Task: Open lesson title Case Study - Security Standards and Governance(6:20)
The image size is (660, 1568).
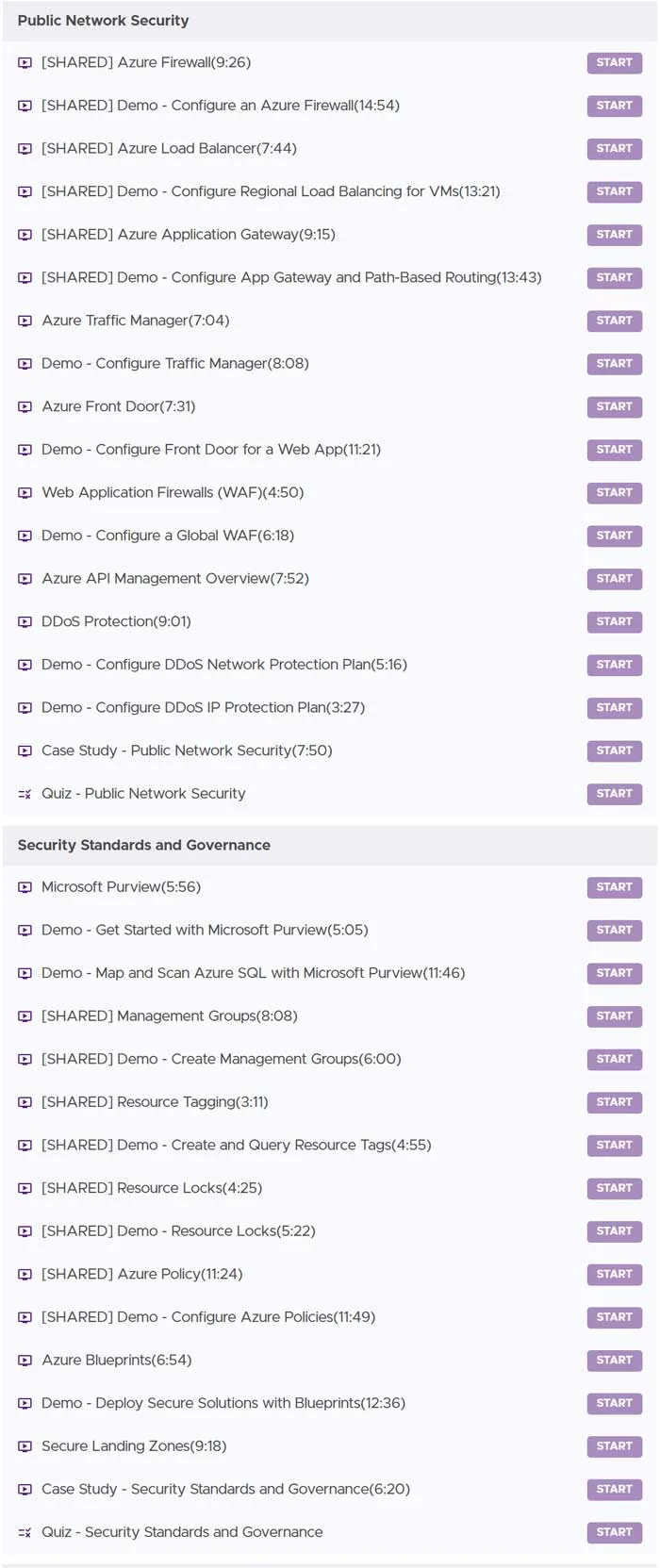Action: [x=225, y=1490]
